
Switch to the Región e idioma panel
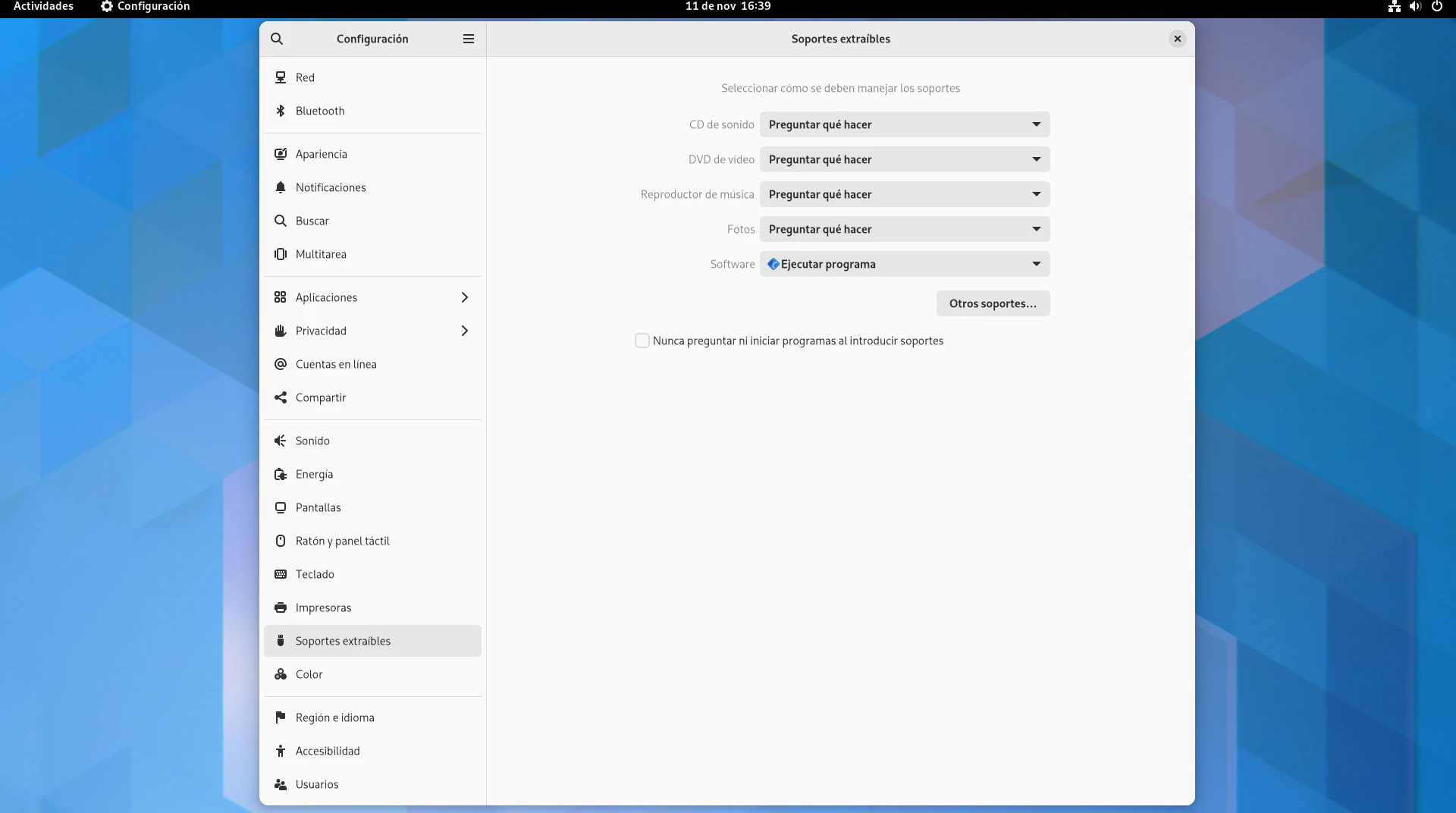334,717
